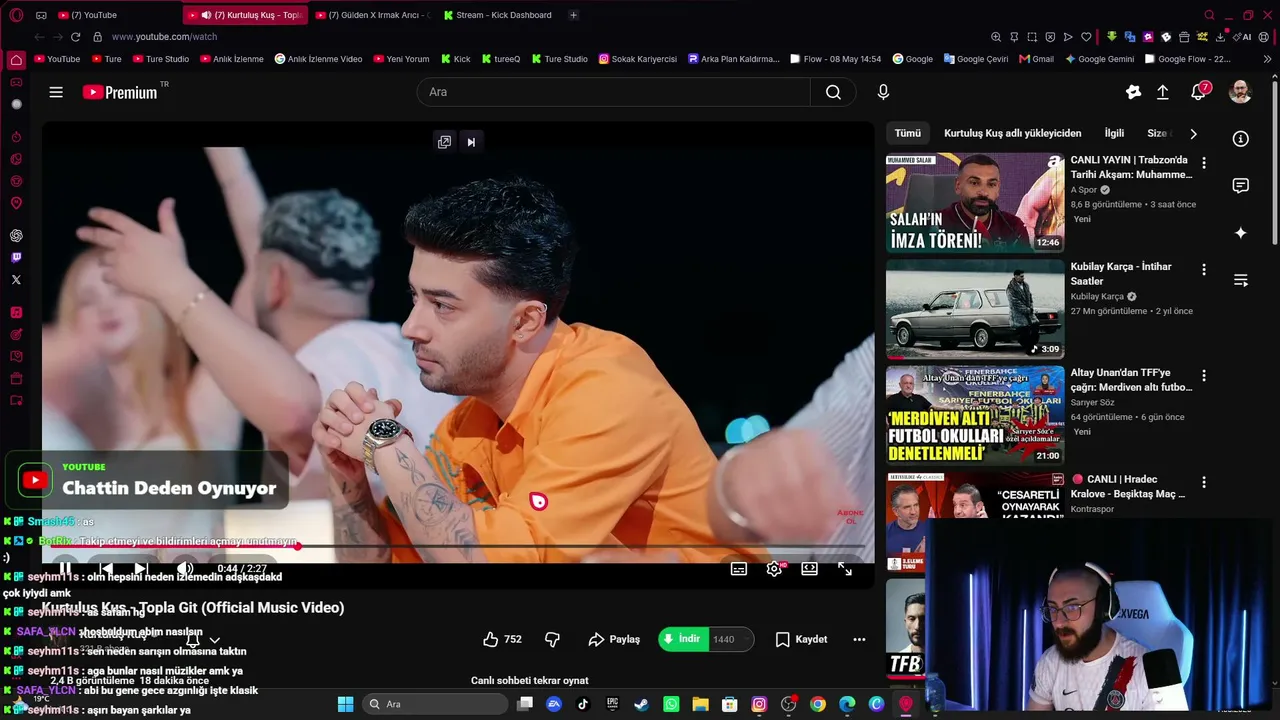The width and height of the screenshot is (1280, 720).
Task: Toggle theater mode in the player
Action: [x=810, y=569]
